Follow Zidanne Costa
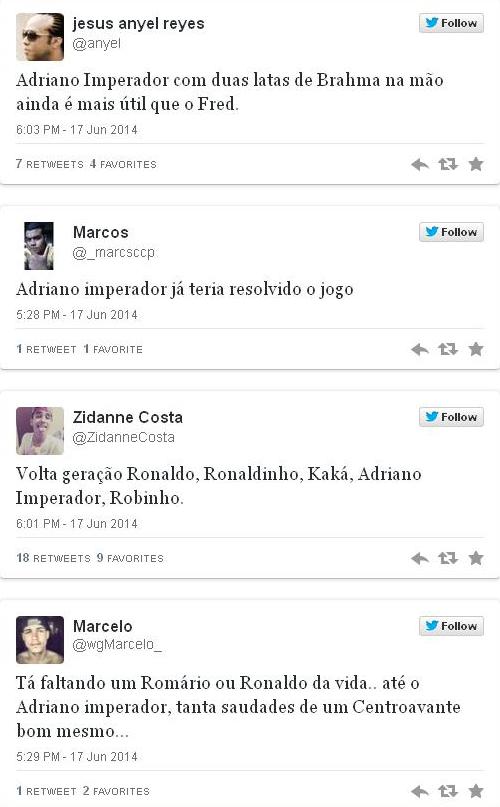This screenshot has width=500, height=807. 451,417
